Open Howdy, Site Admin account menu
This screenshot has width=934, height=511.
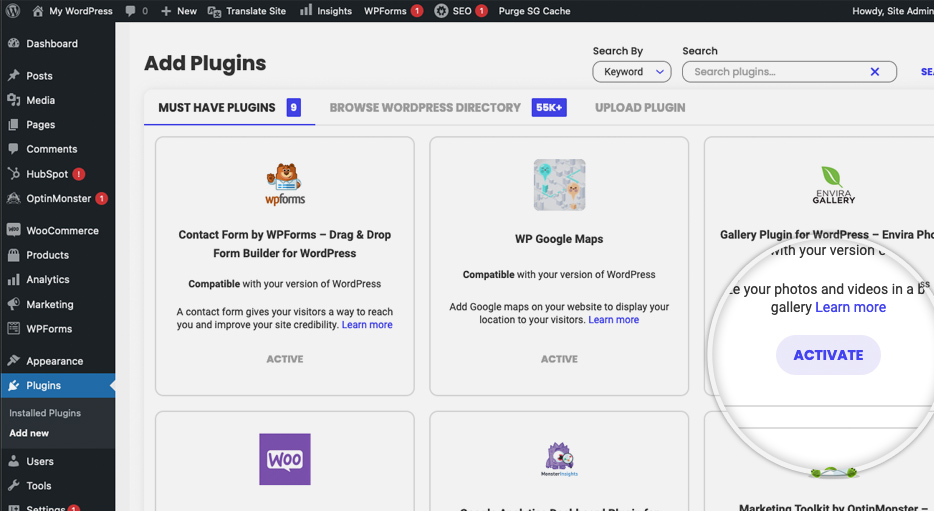tap(892, 11)
